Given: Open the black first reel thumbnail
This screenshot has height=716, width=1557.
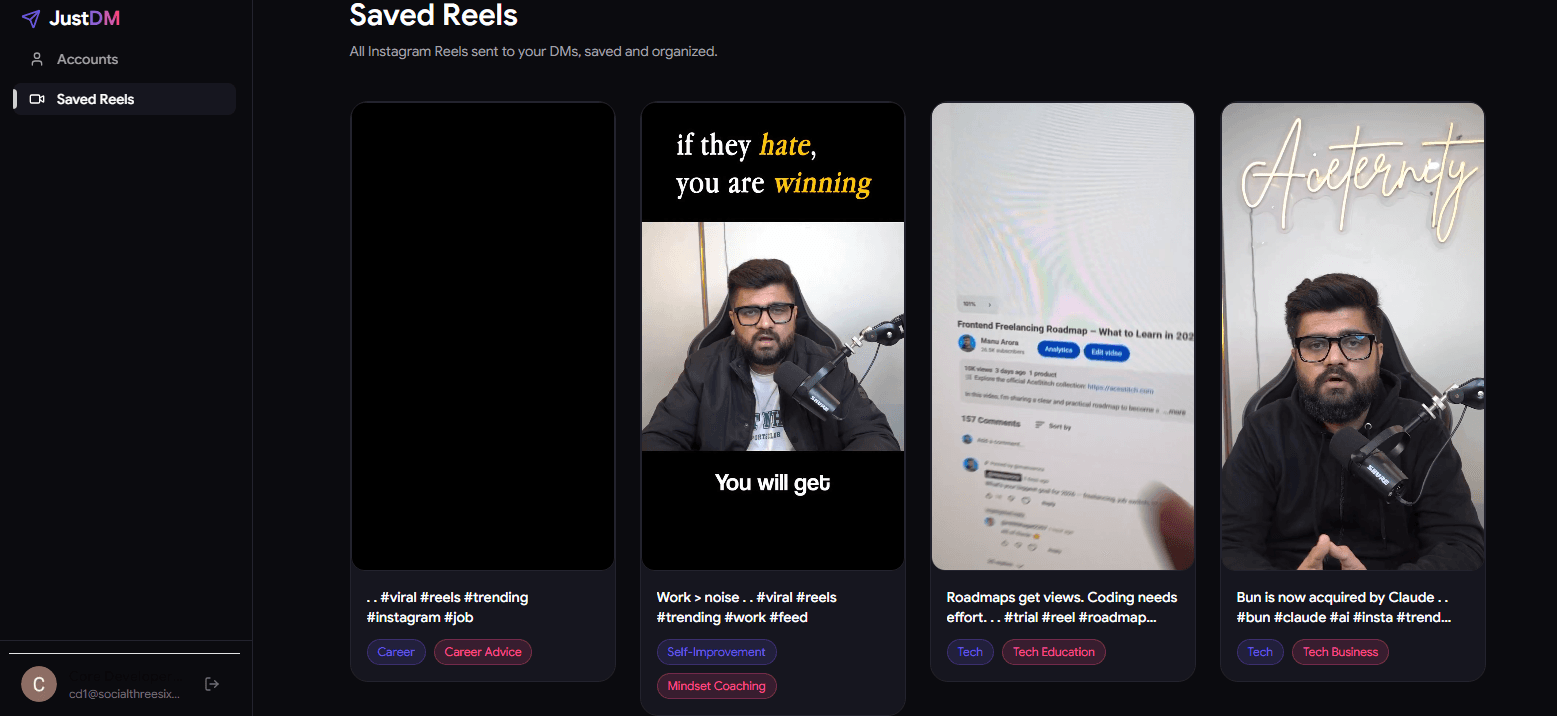Looking at the screenshot, I should pyautogui.click(x=483, y=335).
